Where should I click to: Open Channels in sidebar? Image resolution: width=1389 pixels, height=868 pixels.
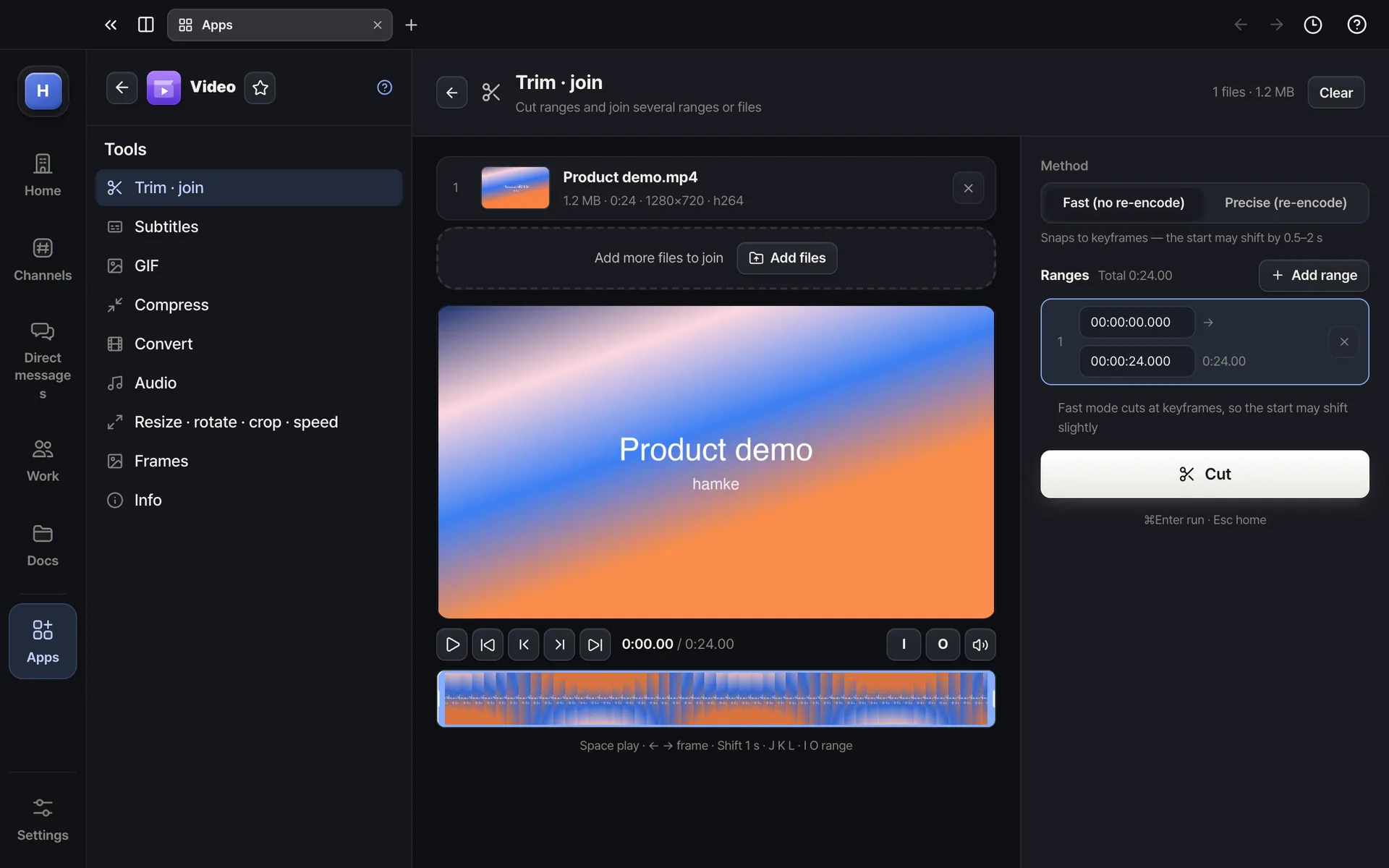tap(43, 260)
